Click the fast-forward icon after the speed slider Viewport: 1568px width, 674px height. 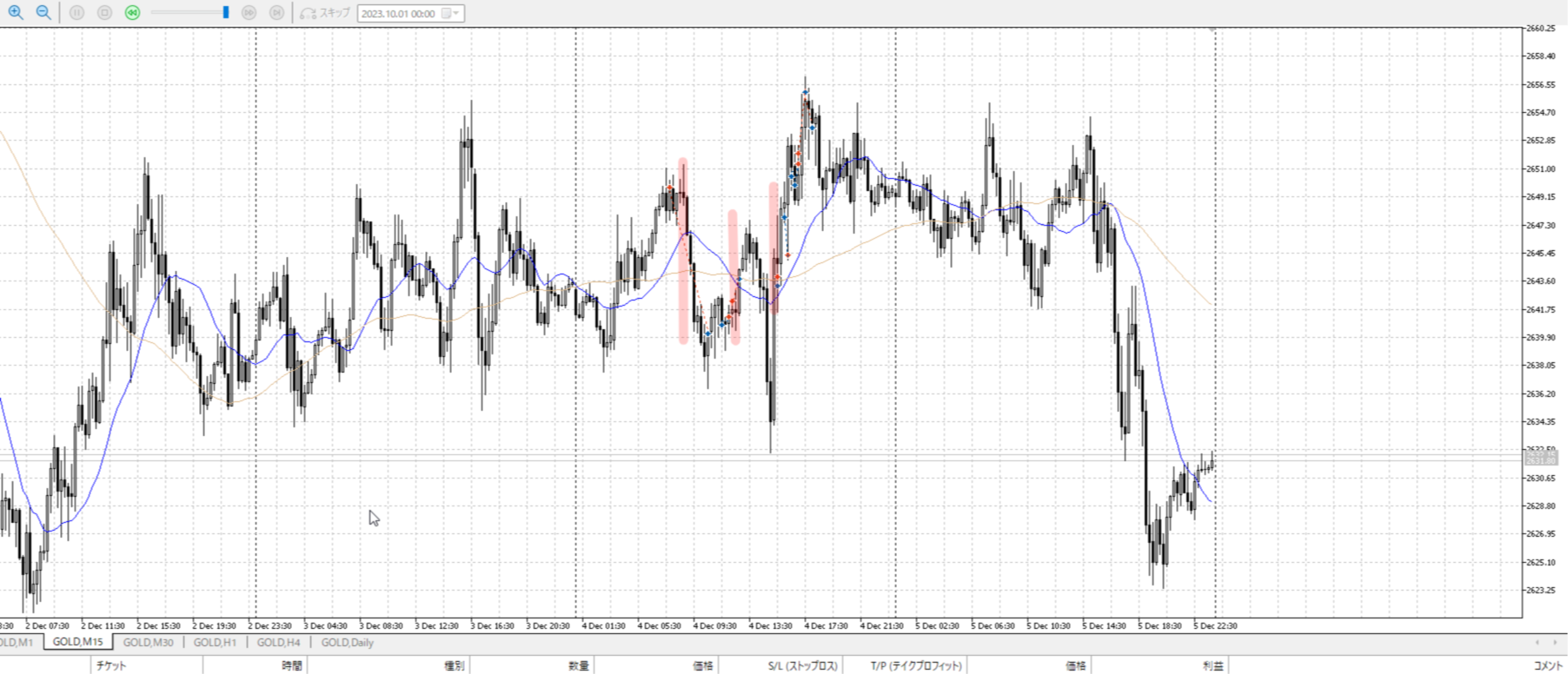[x=249, y=13]
